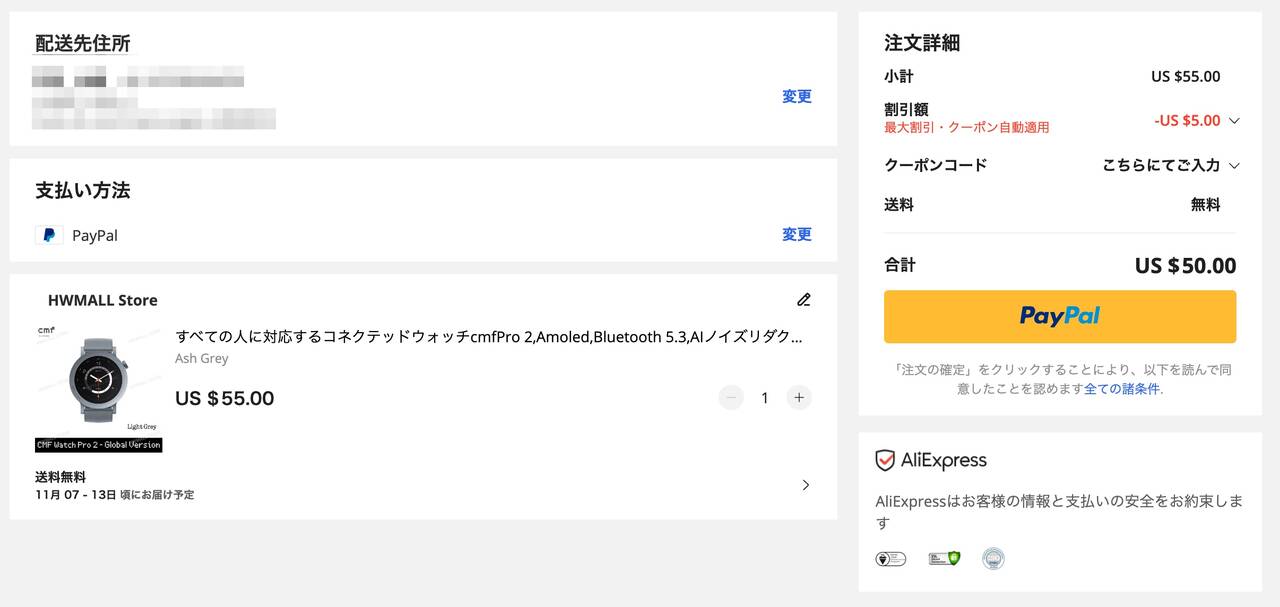This screenshot has height=607, width=1280.
Task: Click the round blue certification seal badge
Action: [993, 558]
